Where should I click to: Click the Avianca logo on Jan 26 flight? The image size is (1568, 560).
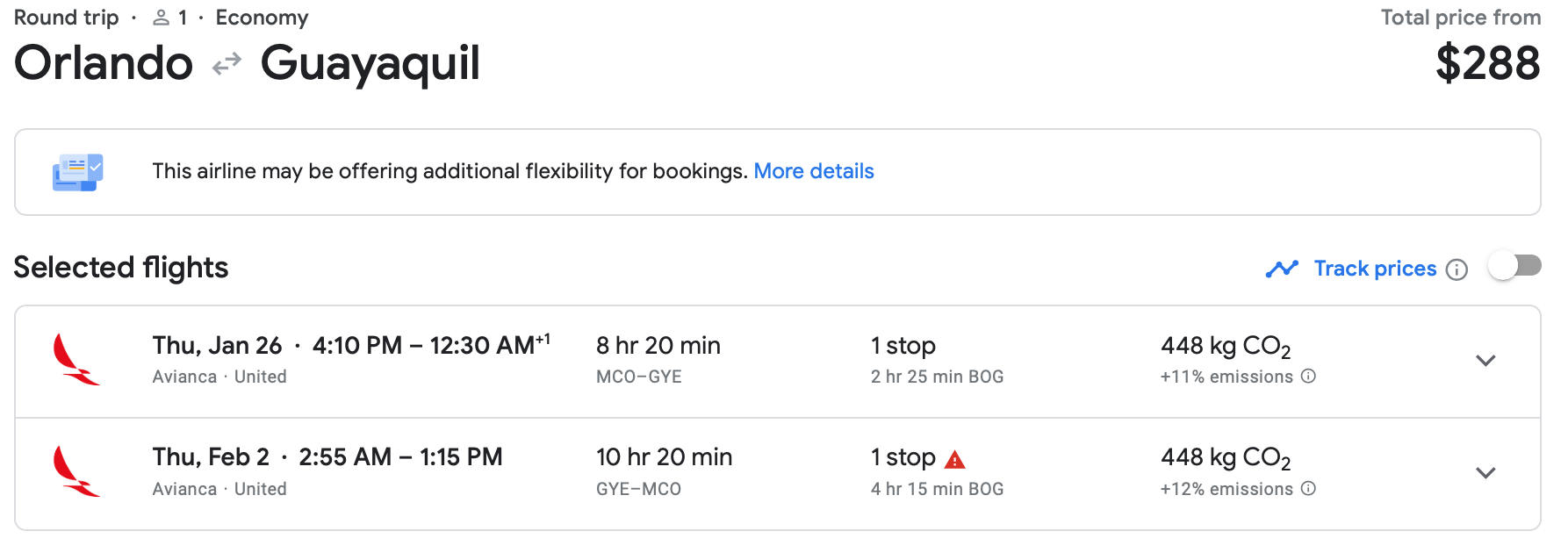pos(76,360)
